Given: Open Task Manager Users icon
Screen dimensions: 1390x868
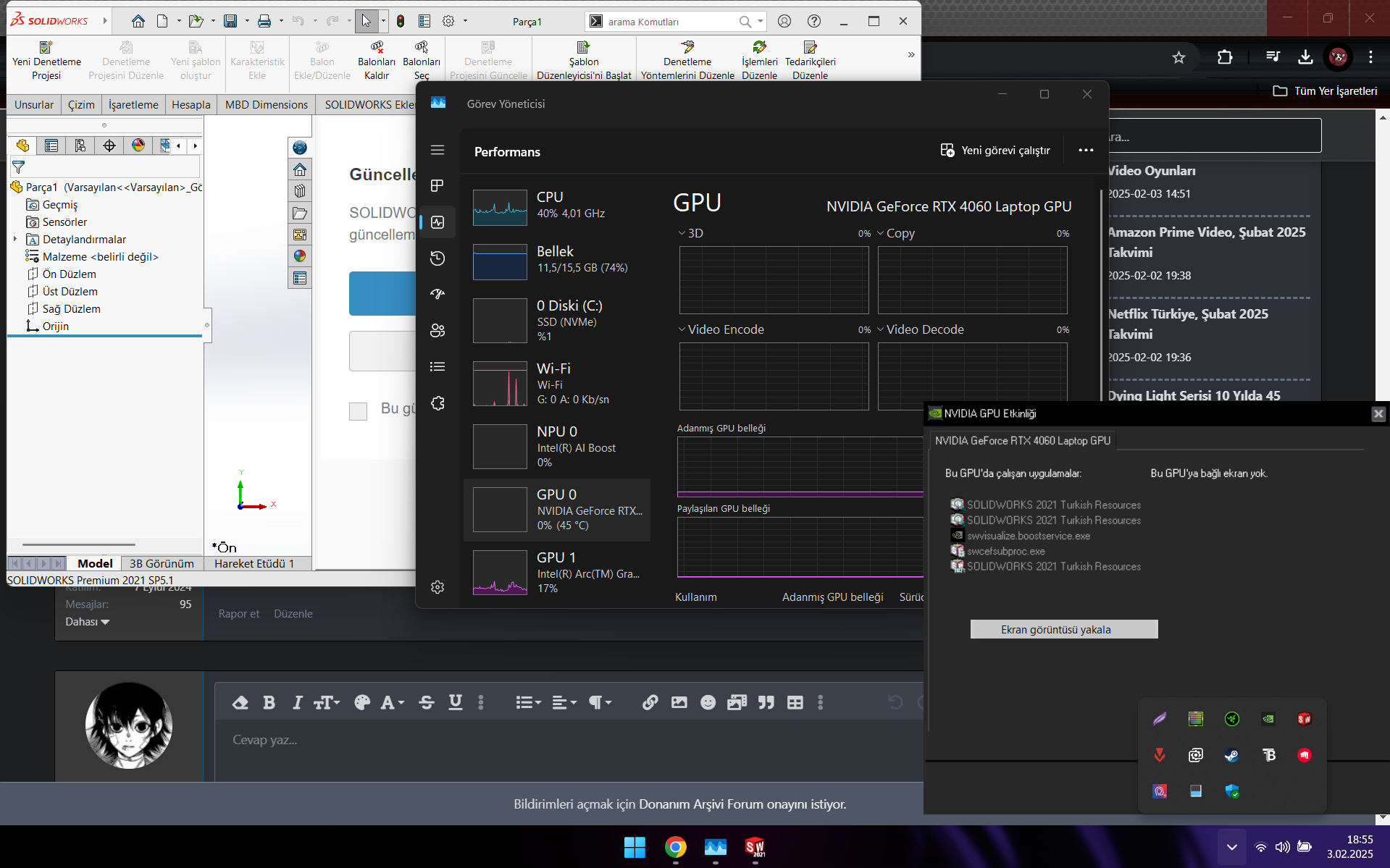Looking at the screenshot, I should click(437, 331).
